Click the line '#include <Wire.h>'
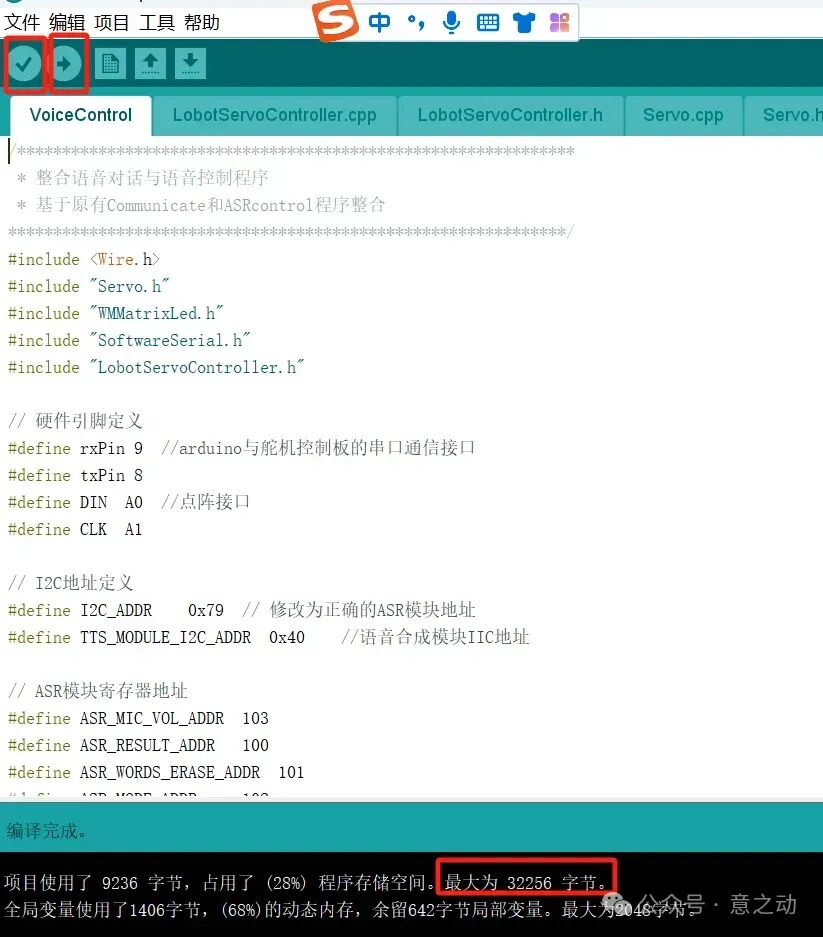The image size is (823, 937). pyautogui.click(x=84, y=259)
